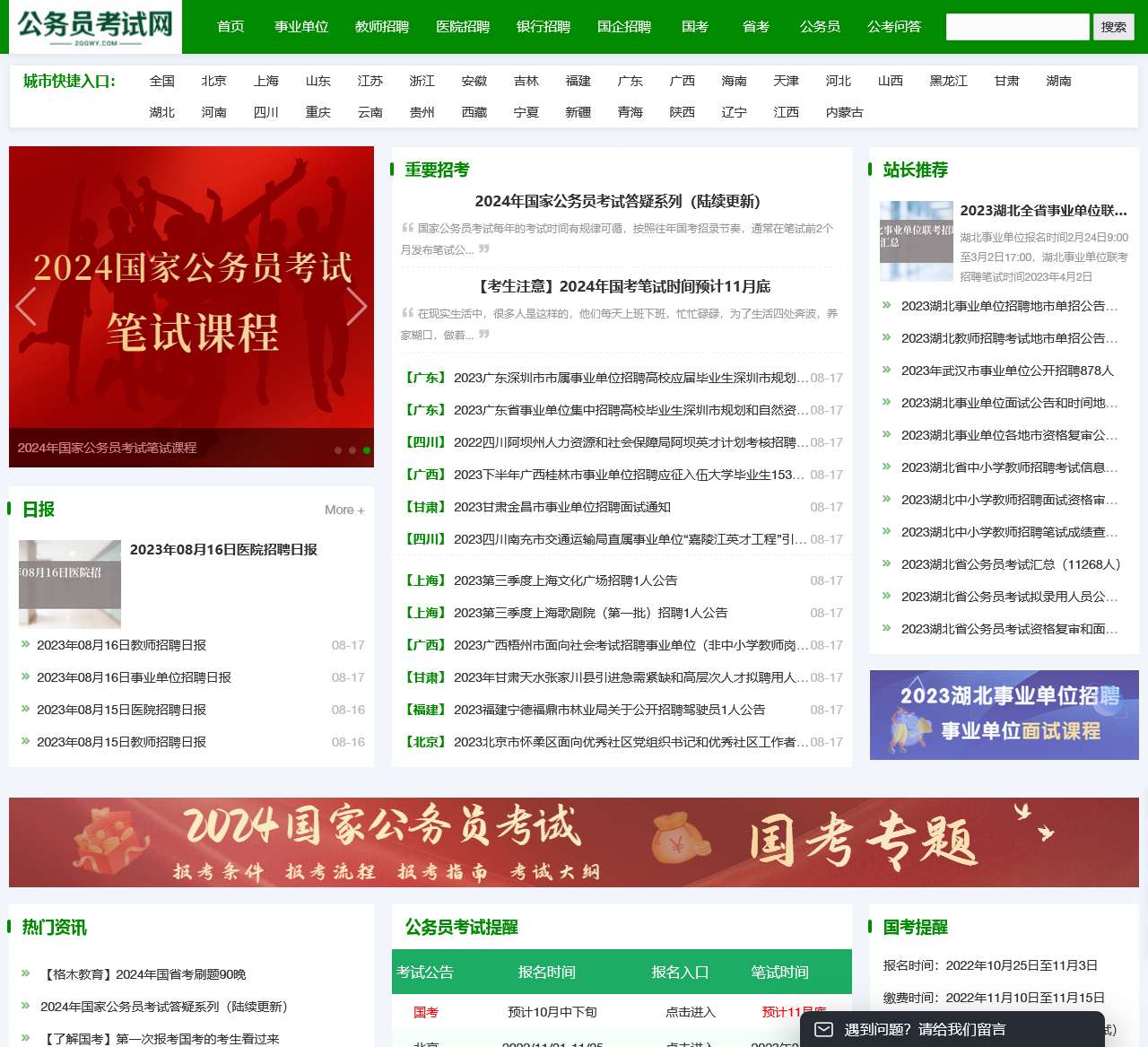1148x1047 pixels.
Task: Open 2023年武汉市事业单位公开招聘878人 article
Action: pos(1006,371)
